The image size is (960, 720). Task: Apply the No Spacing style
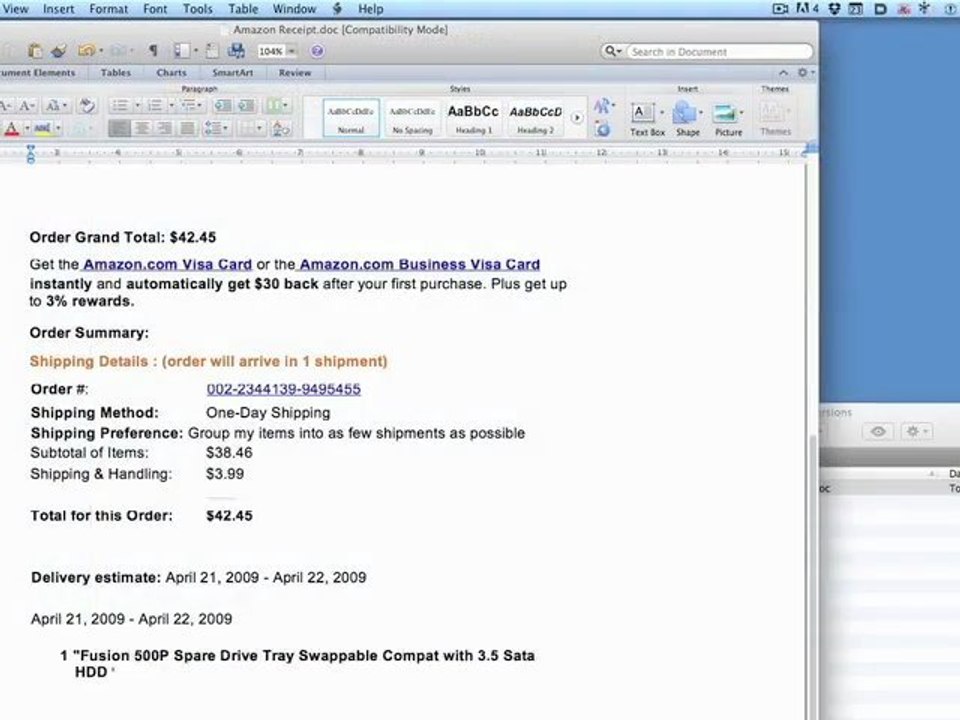[412, 118]
